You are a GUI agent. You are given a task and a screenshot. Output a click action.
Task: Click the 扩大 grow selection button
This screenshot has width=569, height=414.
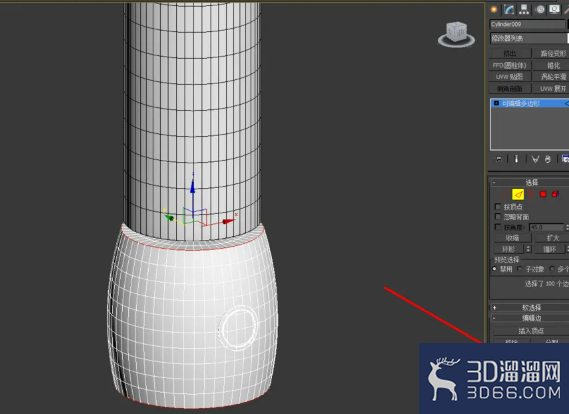(552, 238)
